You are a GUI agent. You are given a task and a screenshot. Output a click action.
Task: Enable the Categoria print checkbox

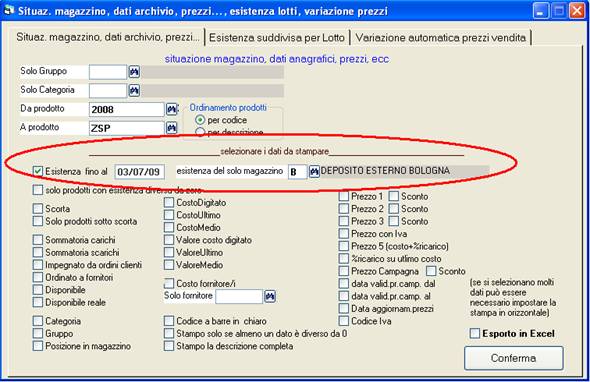click(38, 321)
